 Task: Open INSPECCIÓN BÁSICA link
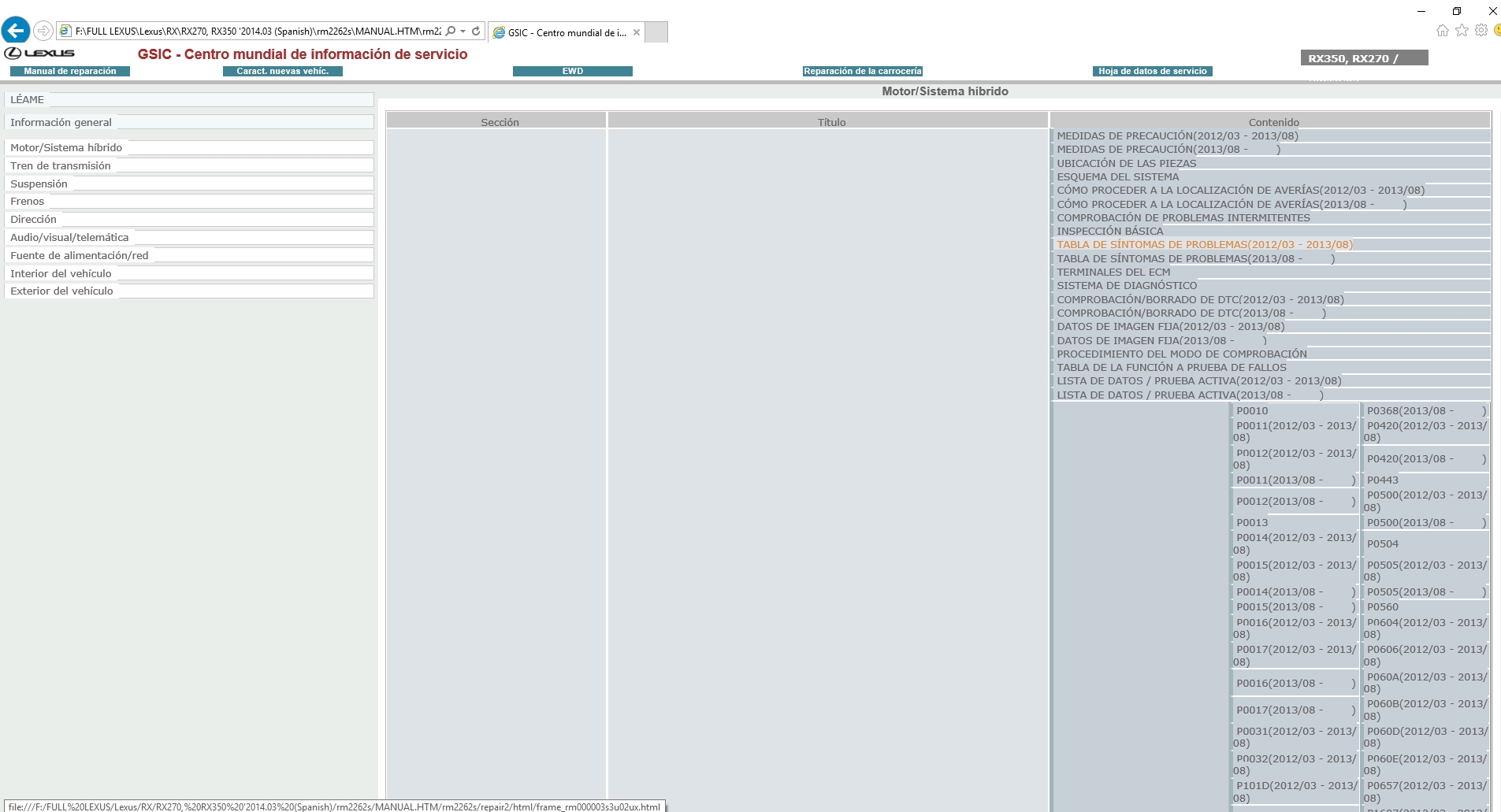pyautogui.click(x=1110, y=231)
